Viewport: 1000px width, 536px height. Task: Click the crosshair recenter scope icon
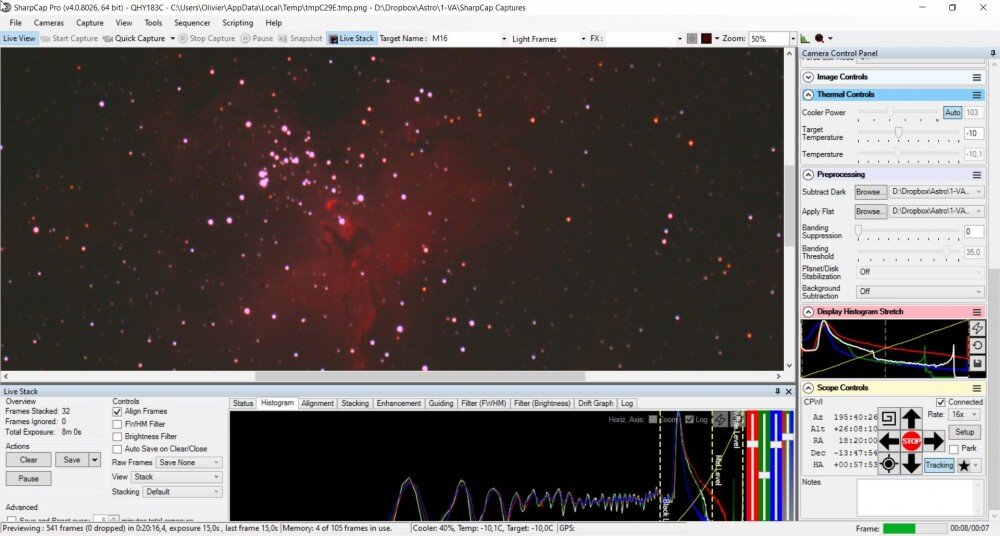(888, 464)
